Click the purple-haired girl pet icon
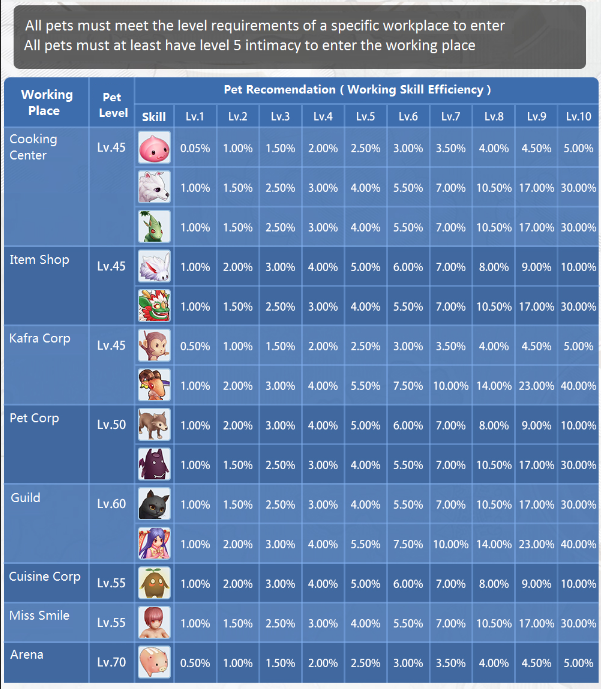This screenshot has height=689, width=601. [154, 544]
